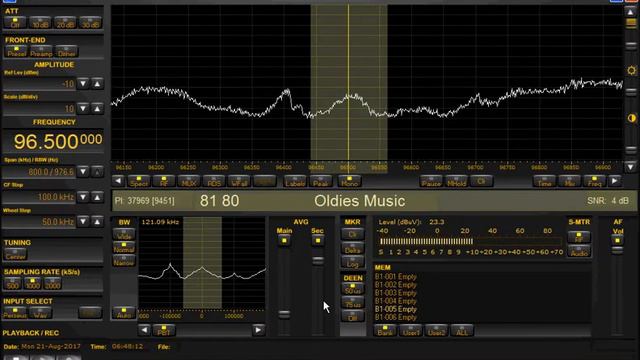This screenshot has width=640, height=360.
Task: Click the Peak button
Action: click(321, 181)
